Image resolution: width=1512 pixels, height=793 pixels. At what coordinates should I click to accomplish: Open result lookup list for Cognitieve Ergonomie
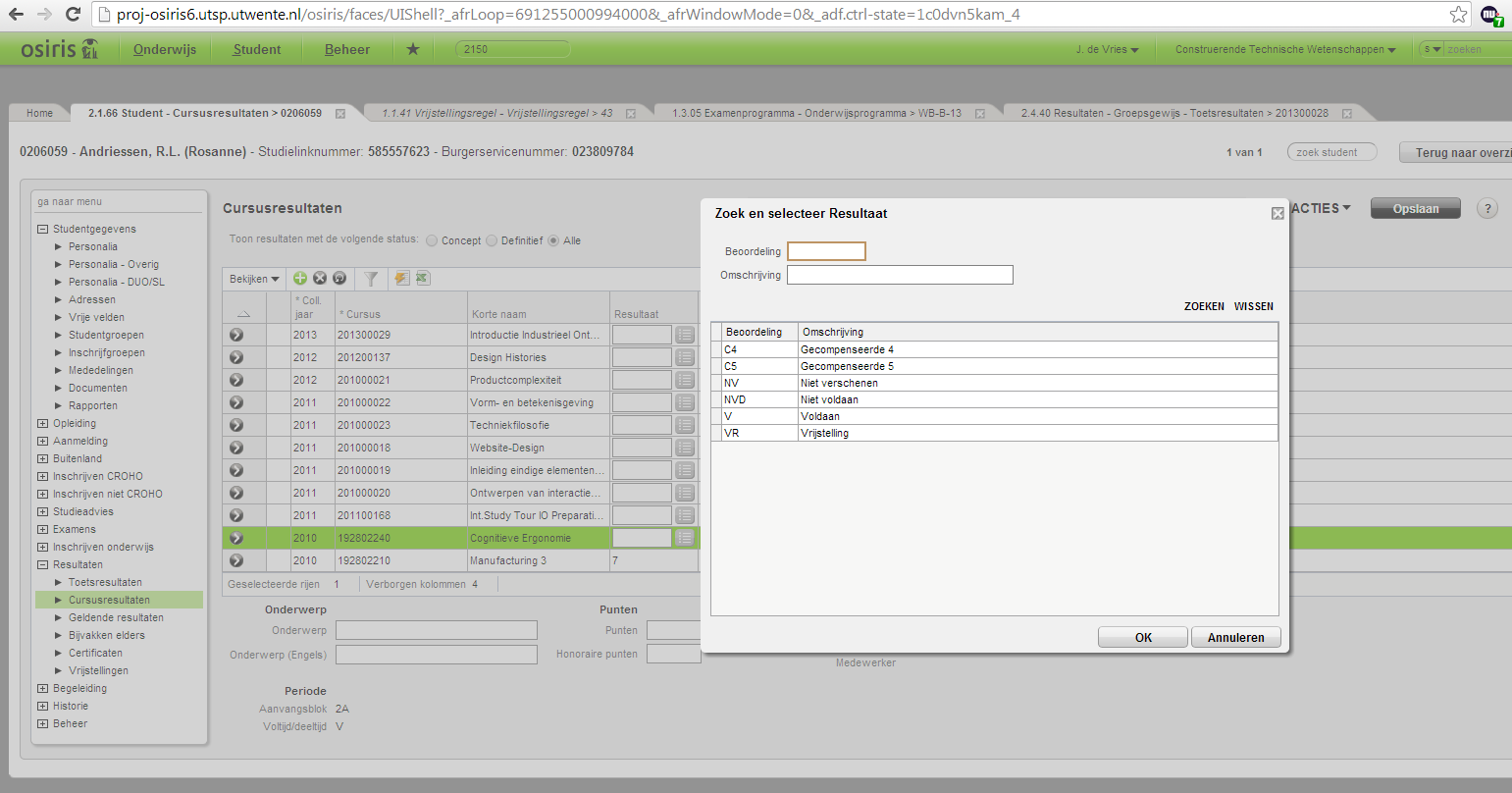(x=685, y=538)
